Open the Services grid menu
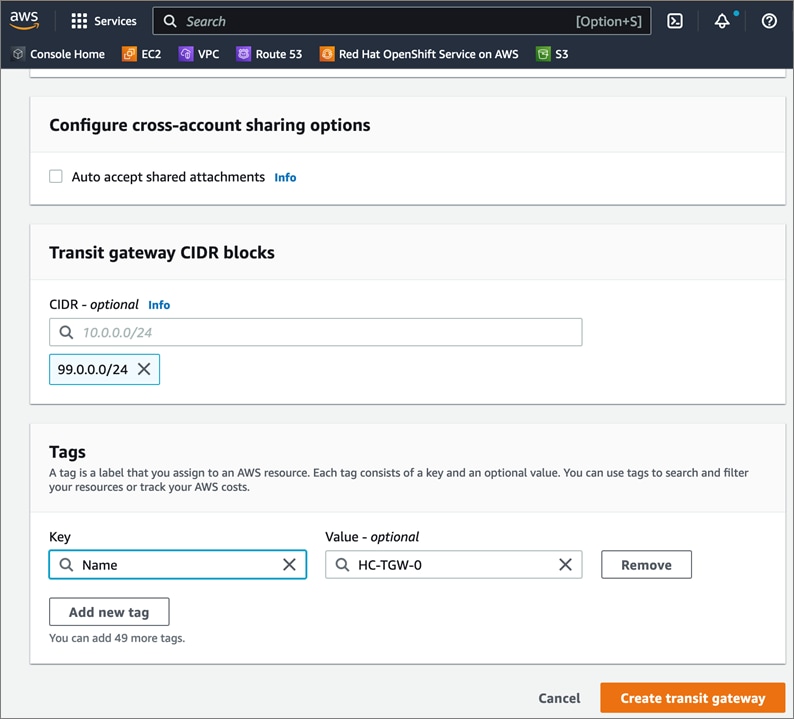 [79, 21]
